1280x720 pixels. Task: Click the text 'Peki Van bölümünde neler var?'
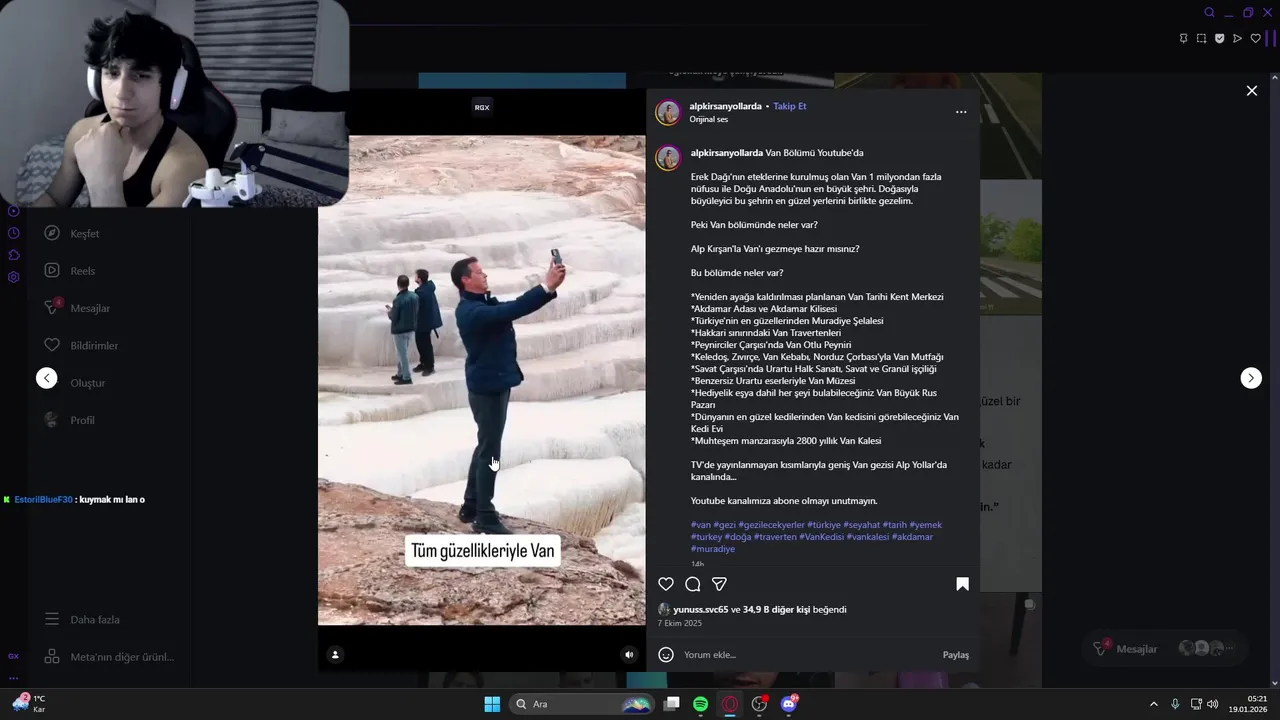click(x=754, y=225)
